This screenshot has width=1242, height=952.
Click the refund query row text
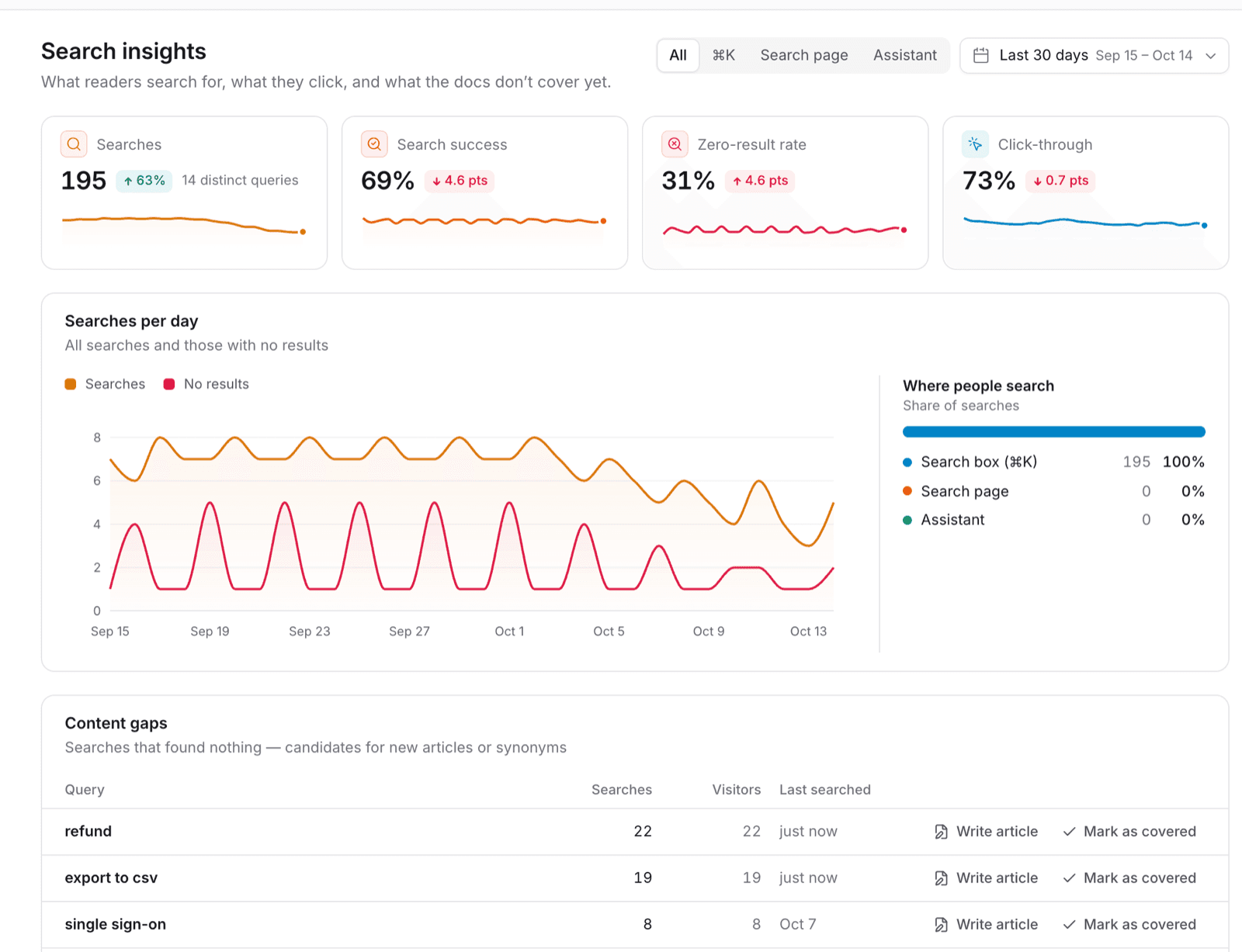point(88,832)
